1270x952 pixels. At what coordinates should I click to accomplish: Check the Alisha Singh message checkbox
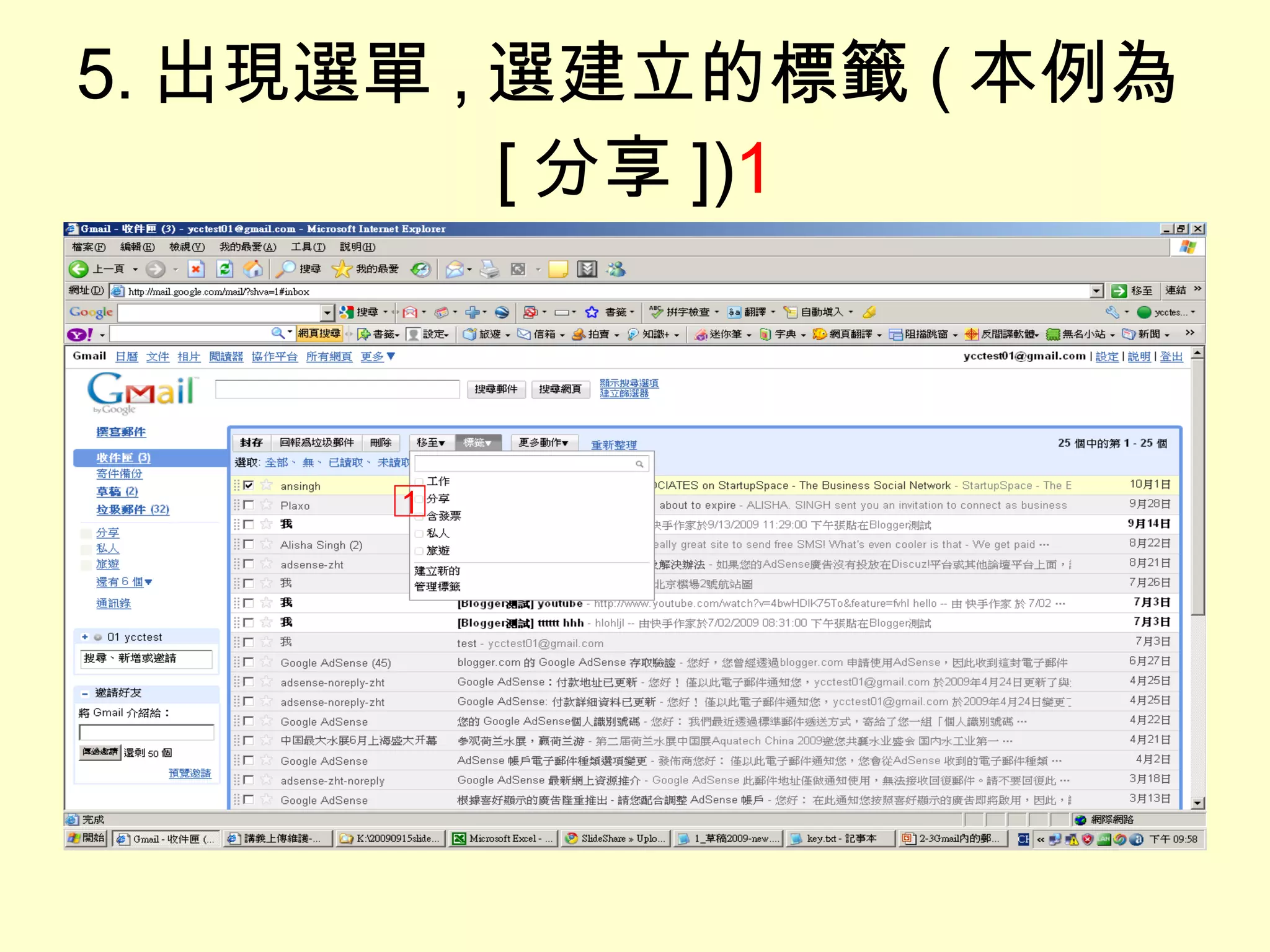[249, 544]
